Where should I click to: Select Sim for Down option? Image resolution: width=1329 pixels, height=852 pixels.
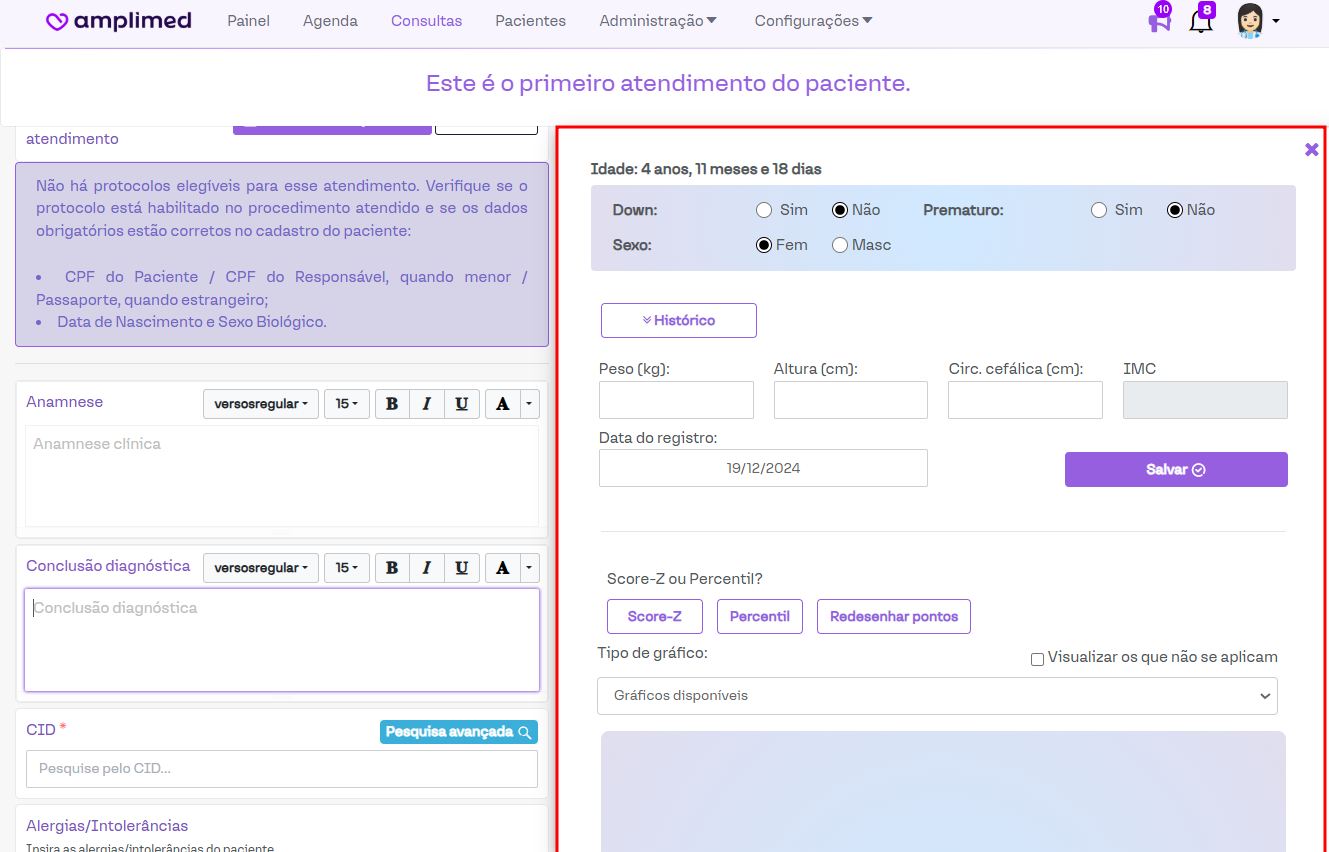coord(764,210)
